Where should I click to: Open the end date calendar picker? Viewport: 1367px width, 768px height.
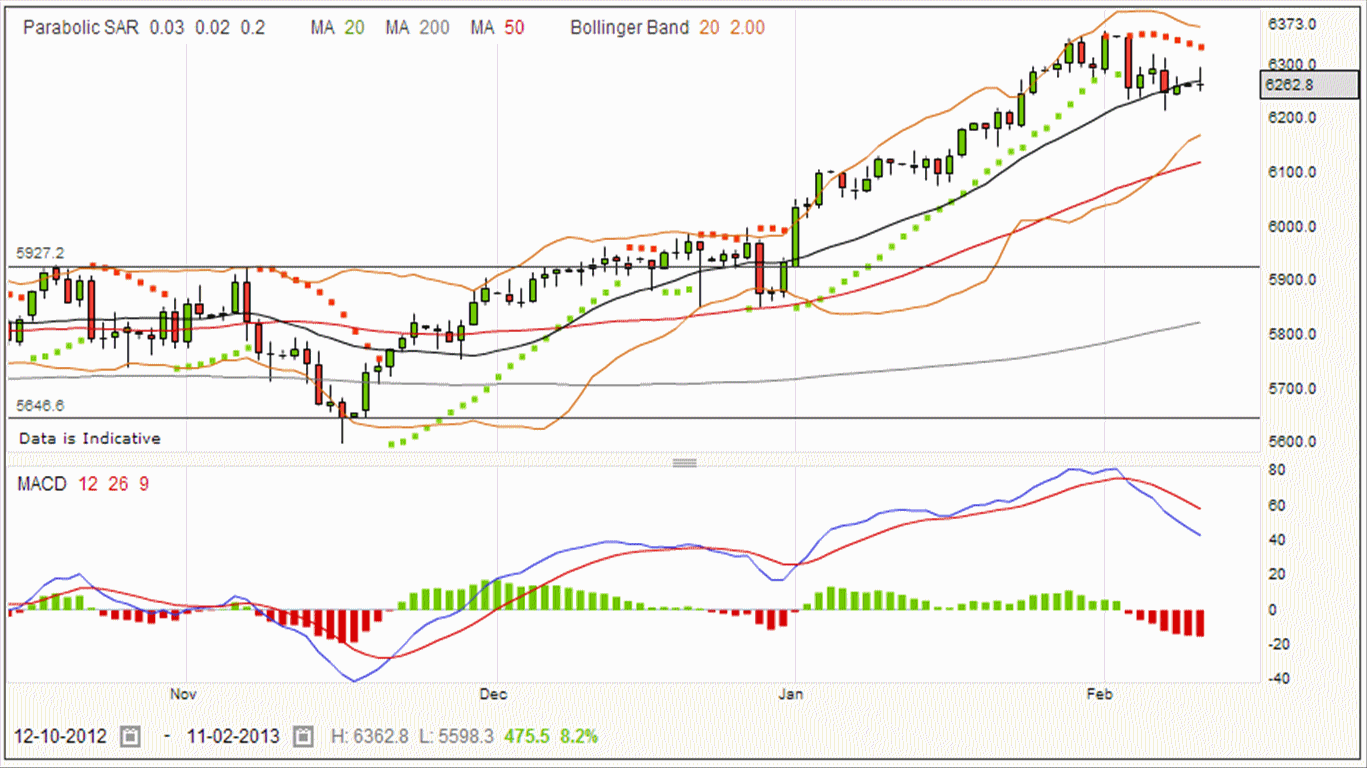click(303, 737)
